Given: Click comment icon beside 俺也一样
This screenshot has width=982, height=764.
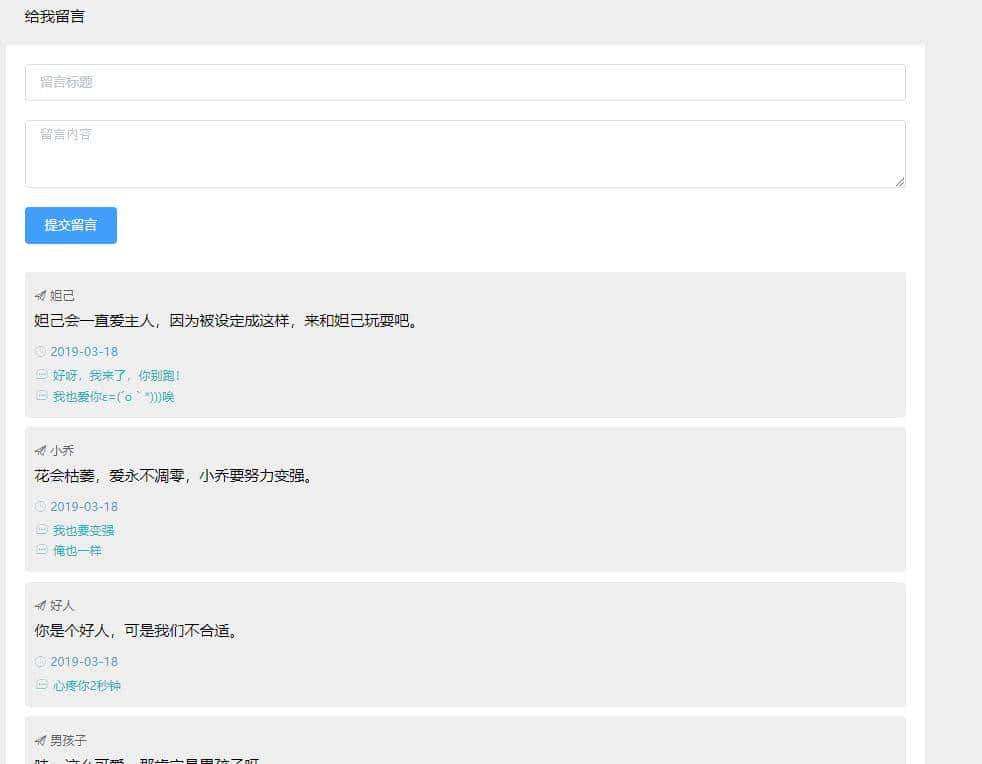Looking at the screenshot, I should pos(42,551).
